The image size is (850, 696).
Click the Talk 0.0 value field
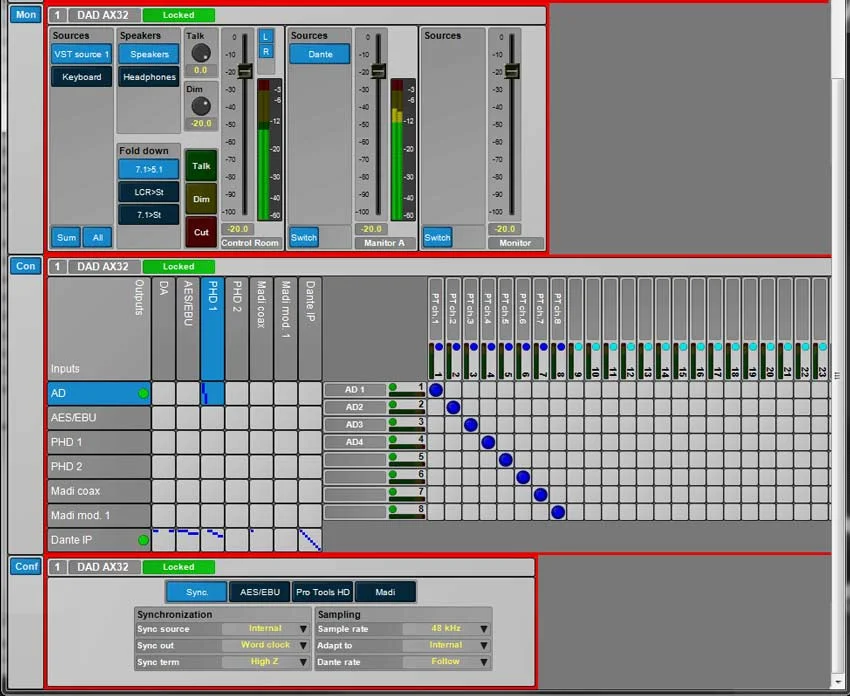pyautogui.click(x=201, y=70)
